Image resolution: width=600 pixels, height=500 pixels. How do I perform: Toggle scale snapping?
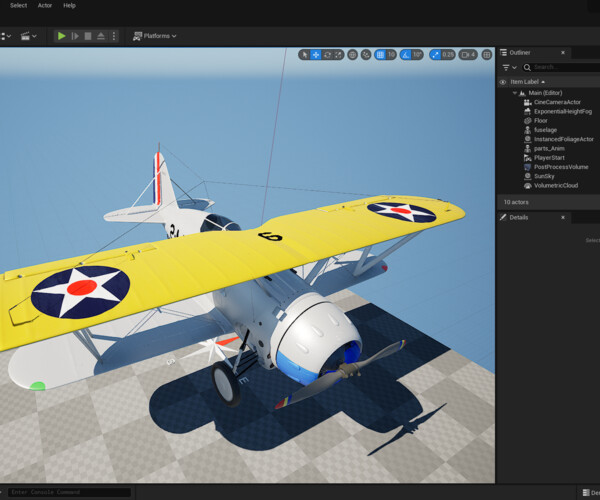tap(435, 55)
